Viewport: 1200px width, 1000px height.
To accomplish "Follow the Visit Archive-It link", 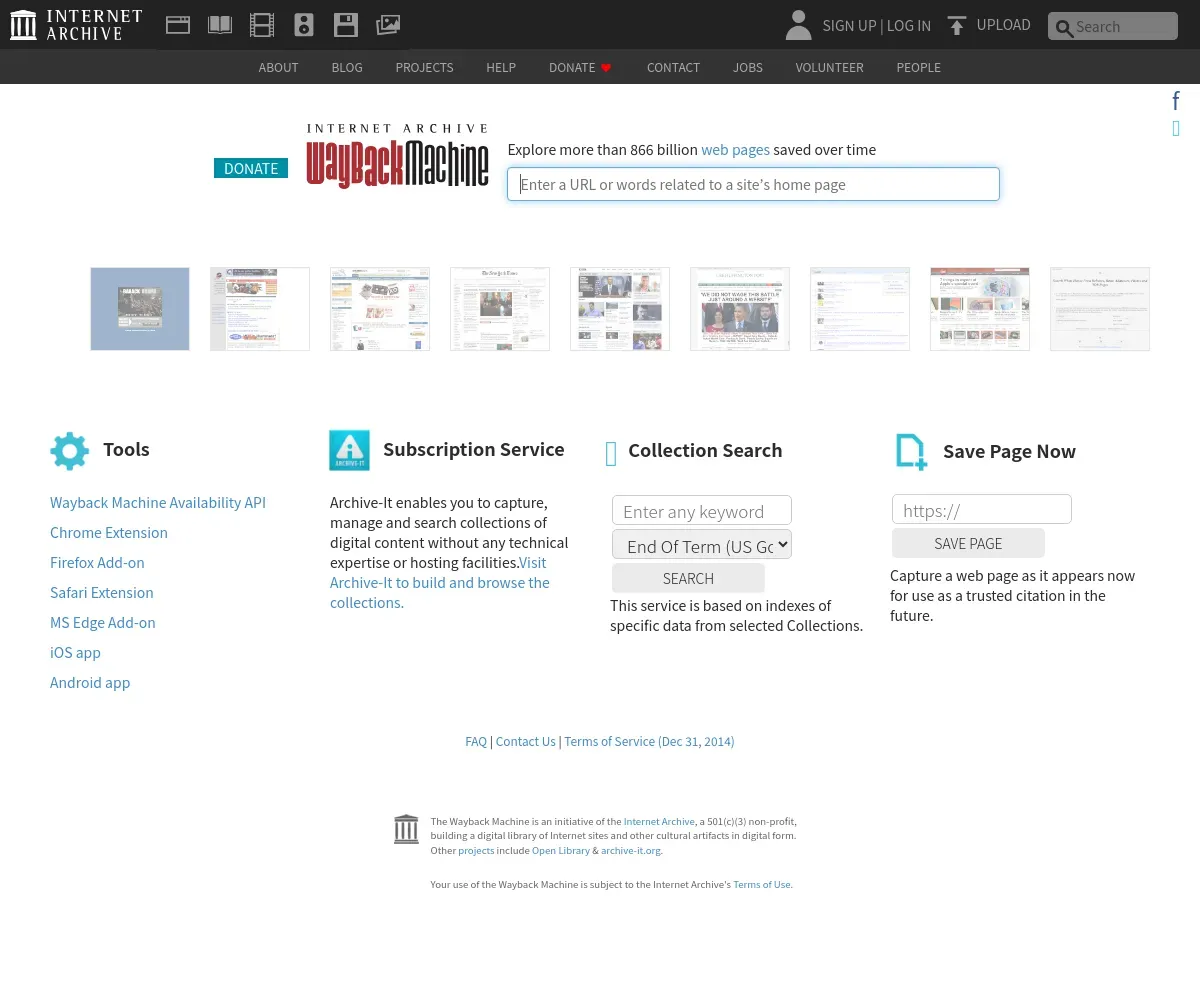I will (440, 583).
